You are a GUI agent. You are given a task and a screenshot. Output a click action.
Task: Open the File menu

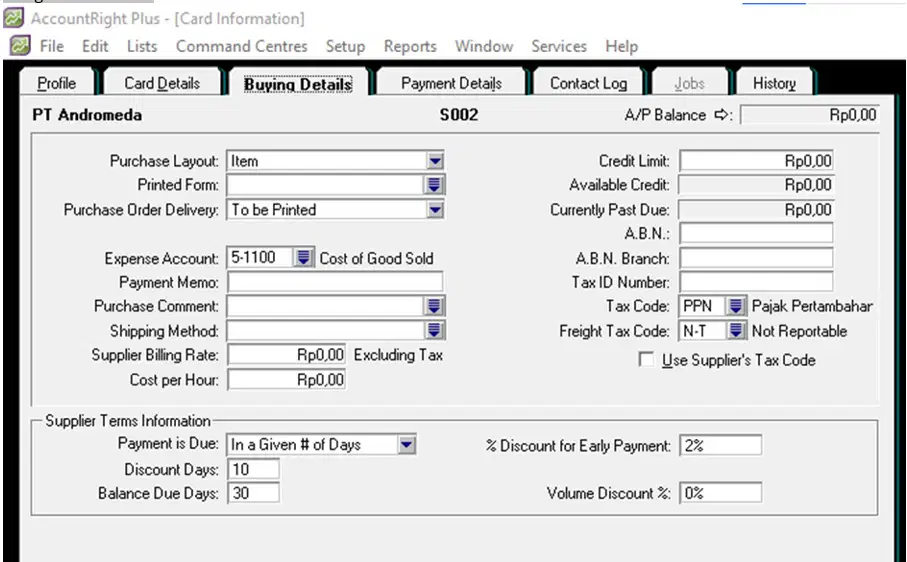pos(51,46)
